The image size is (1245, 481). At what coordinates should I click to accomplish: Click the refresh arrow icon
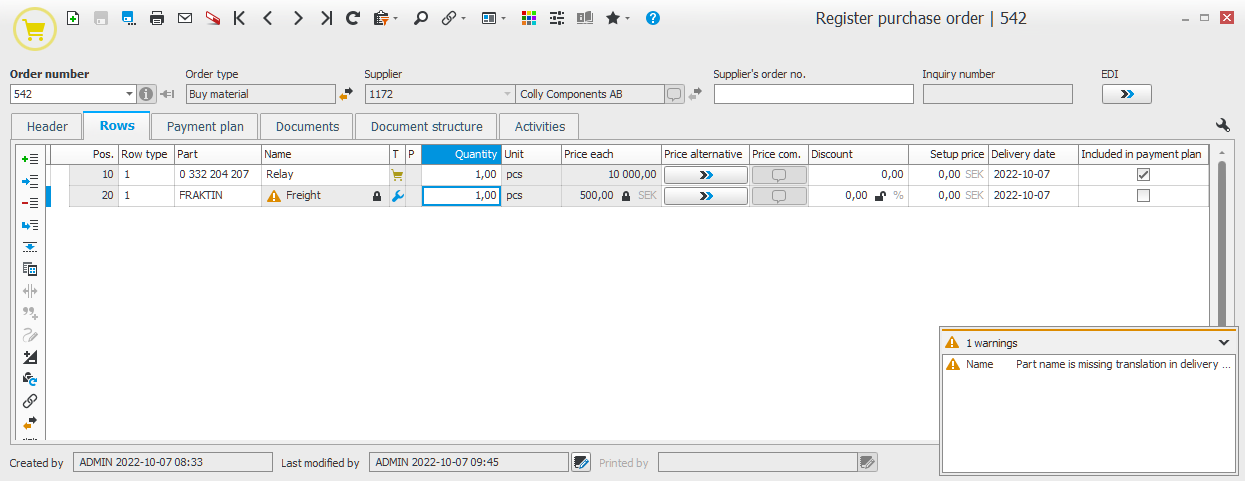(x=353, y=18)
